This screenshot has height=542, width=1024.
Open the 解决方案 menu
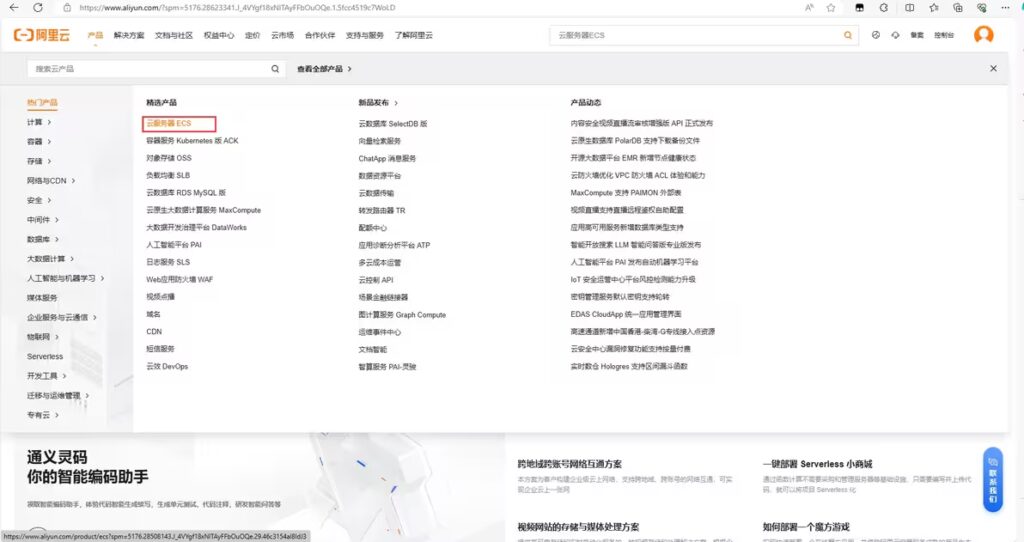129,35
